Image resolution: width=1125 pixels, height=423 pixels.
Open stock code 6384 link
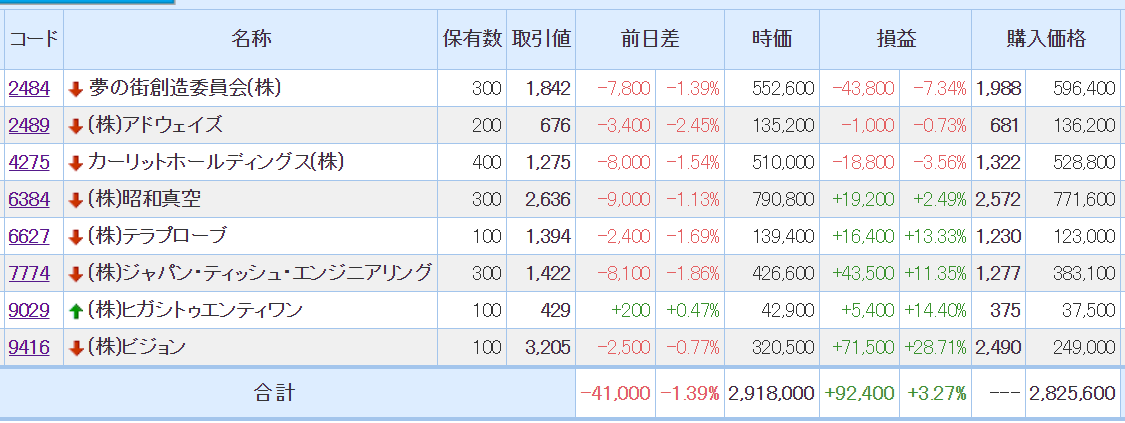coord(29,200)
